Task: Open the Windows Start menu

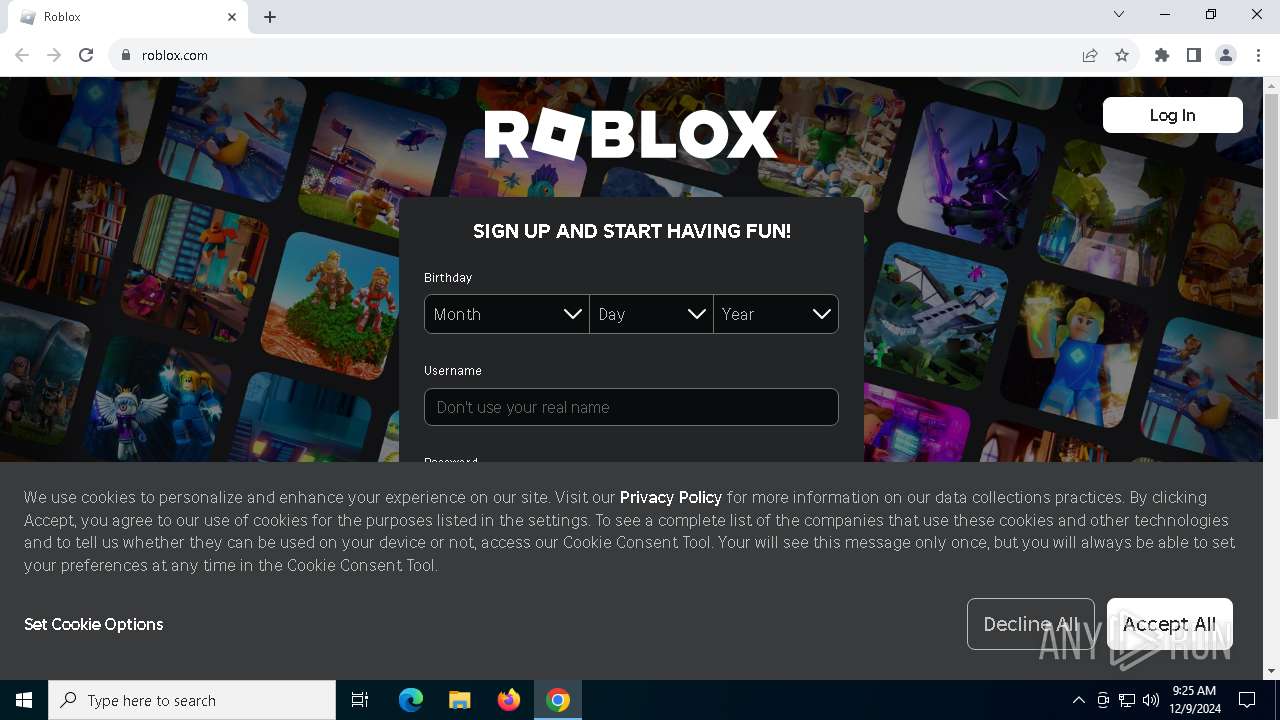Action: (24, 700)
